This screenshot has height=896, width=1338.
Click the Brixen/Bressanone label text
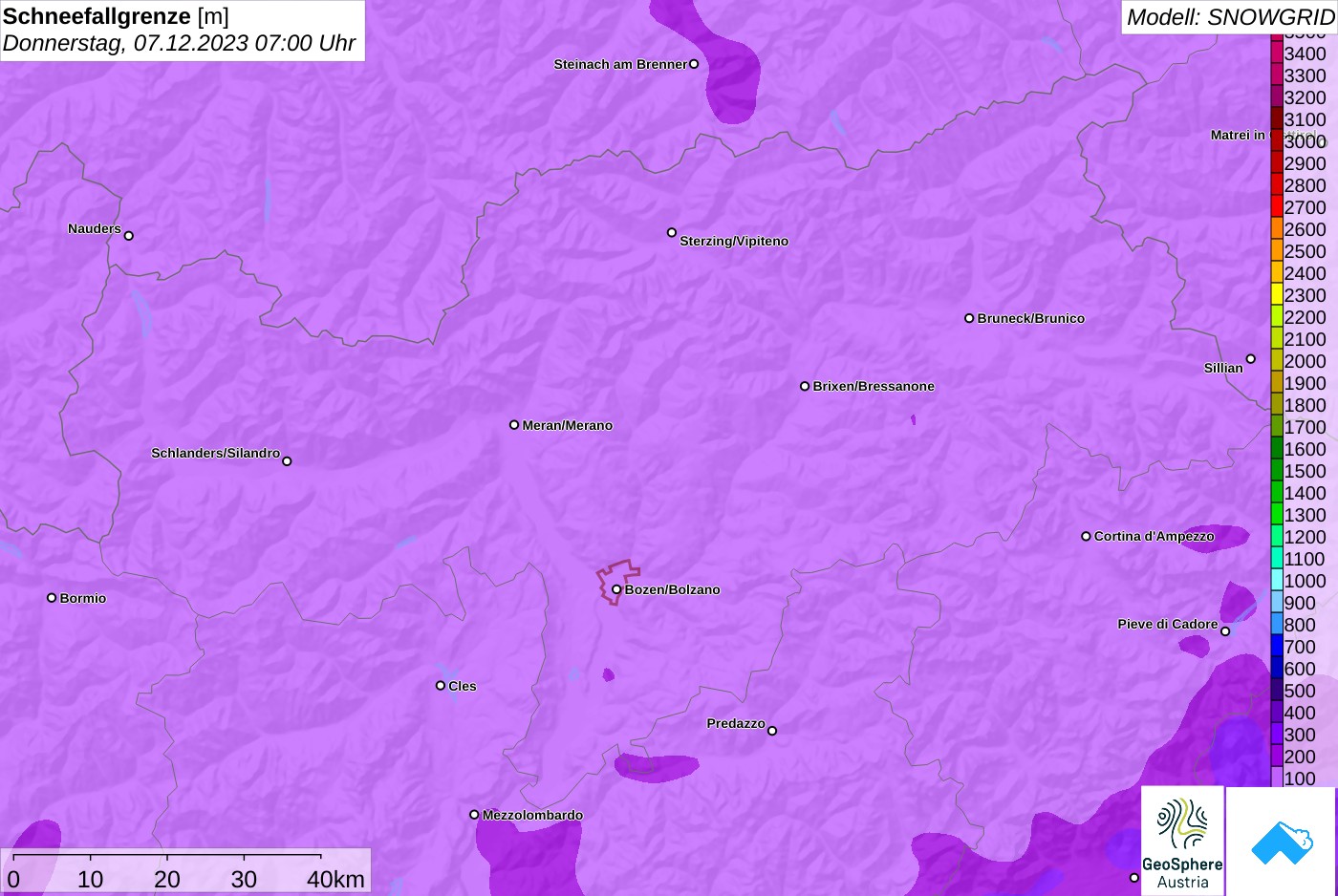(874, 386)
